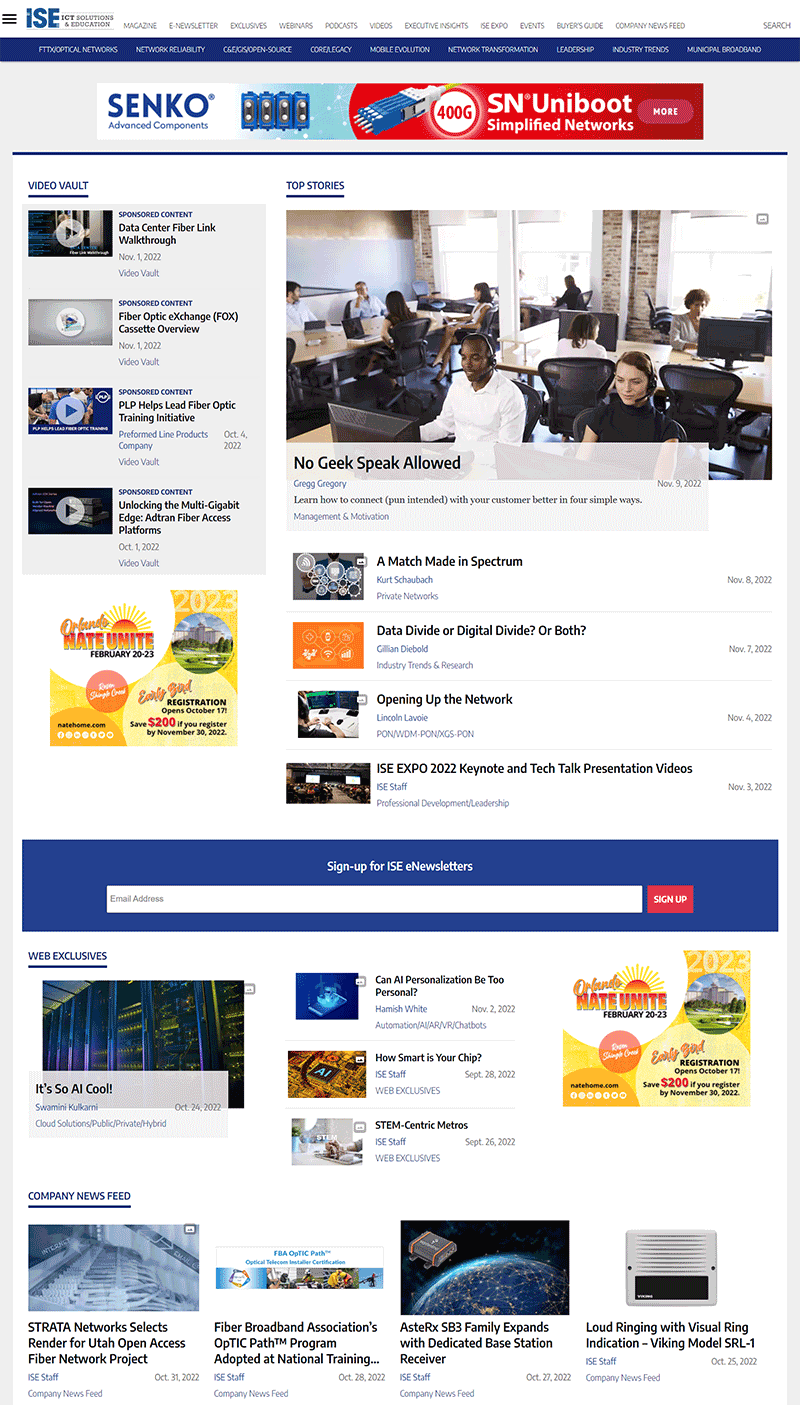Open the NATE UNITE ad beside Web Exclusives
This screenshot has height=1405, width=800.
657,1028
